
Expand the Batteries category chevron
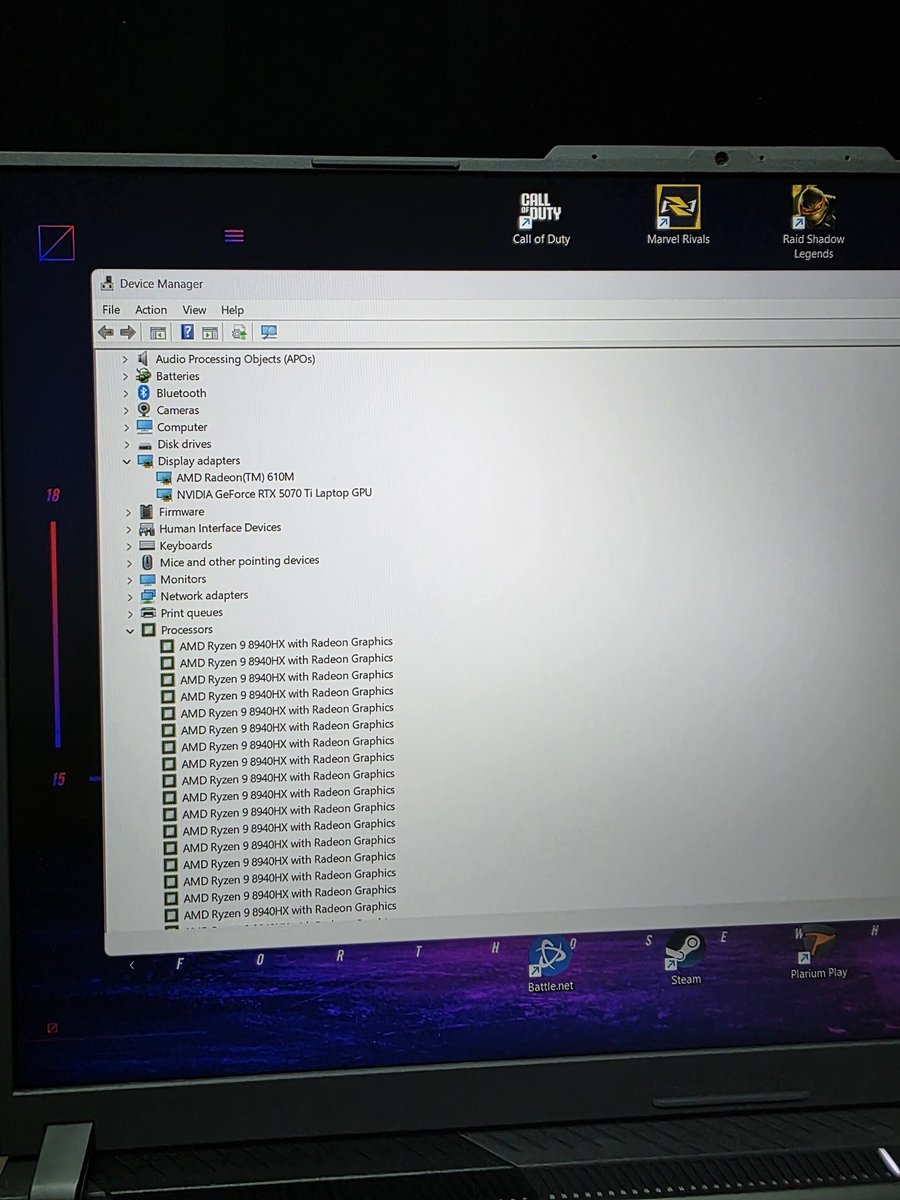[x=126, y=376]
